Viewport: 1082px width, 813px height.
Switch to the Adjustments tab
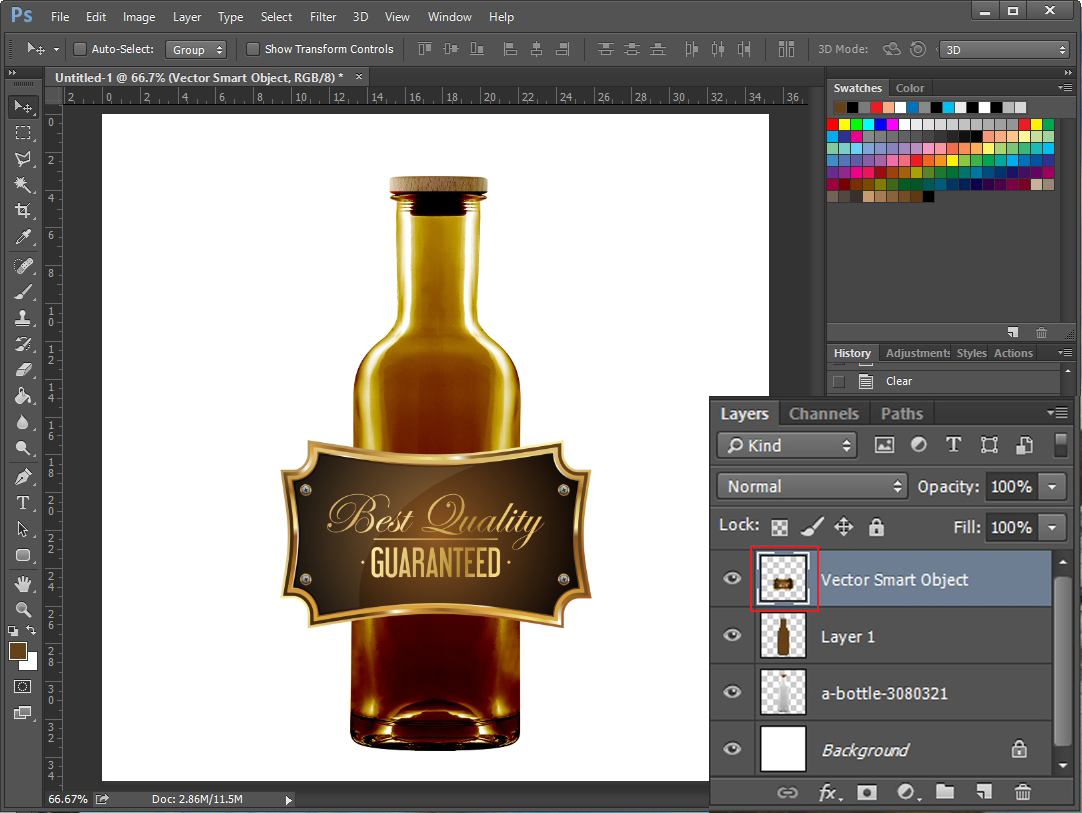point(918,353)
